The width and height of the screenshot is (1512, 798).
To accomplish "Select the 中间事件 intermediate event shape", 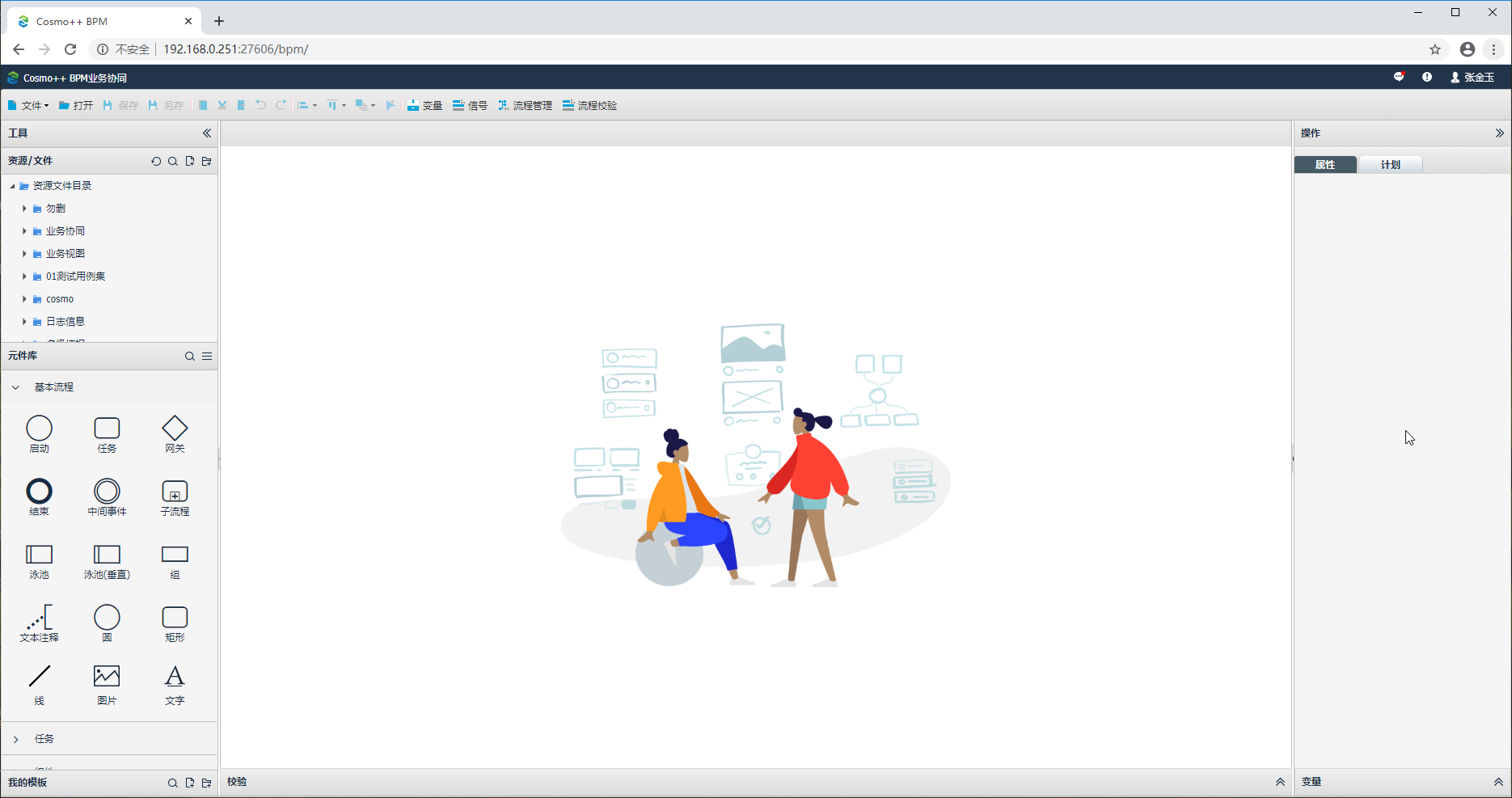I will click(x=107, y=497).
